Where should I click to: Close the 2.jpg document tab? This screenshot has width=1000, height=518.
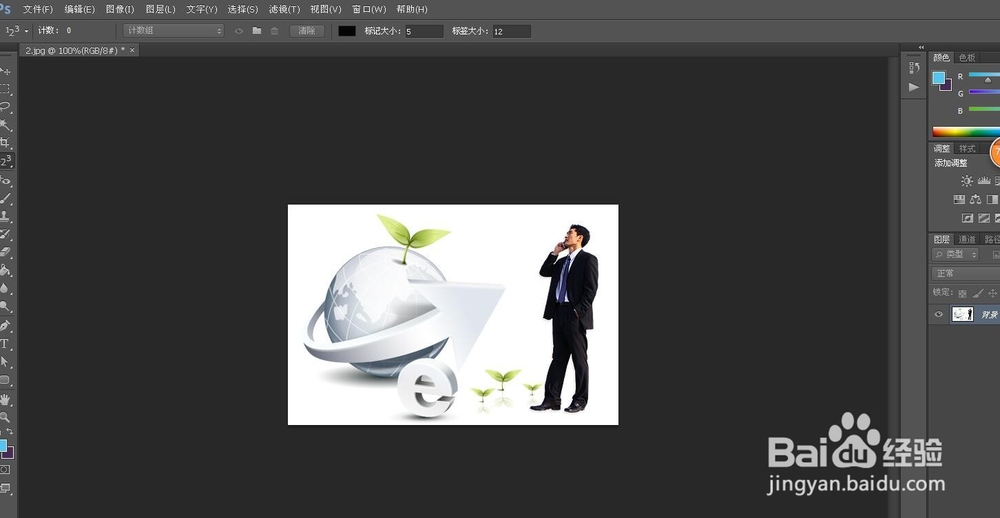(x=132, y=50)
